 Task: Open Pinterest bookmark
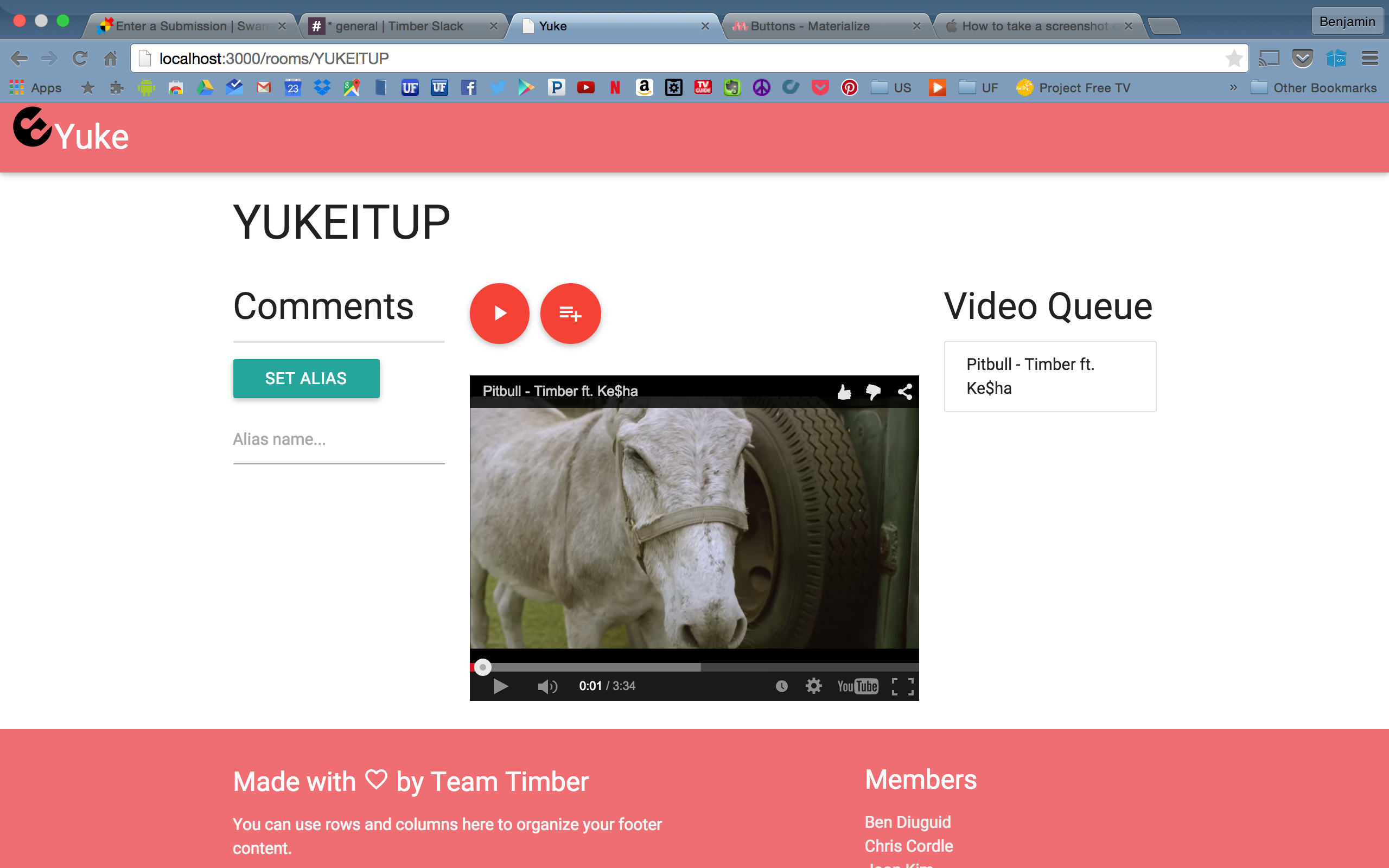(850, 87)
